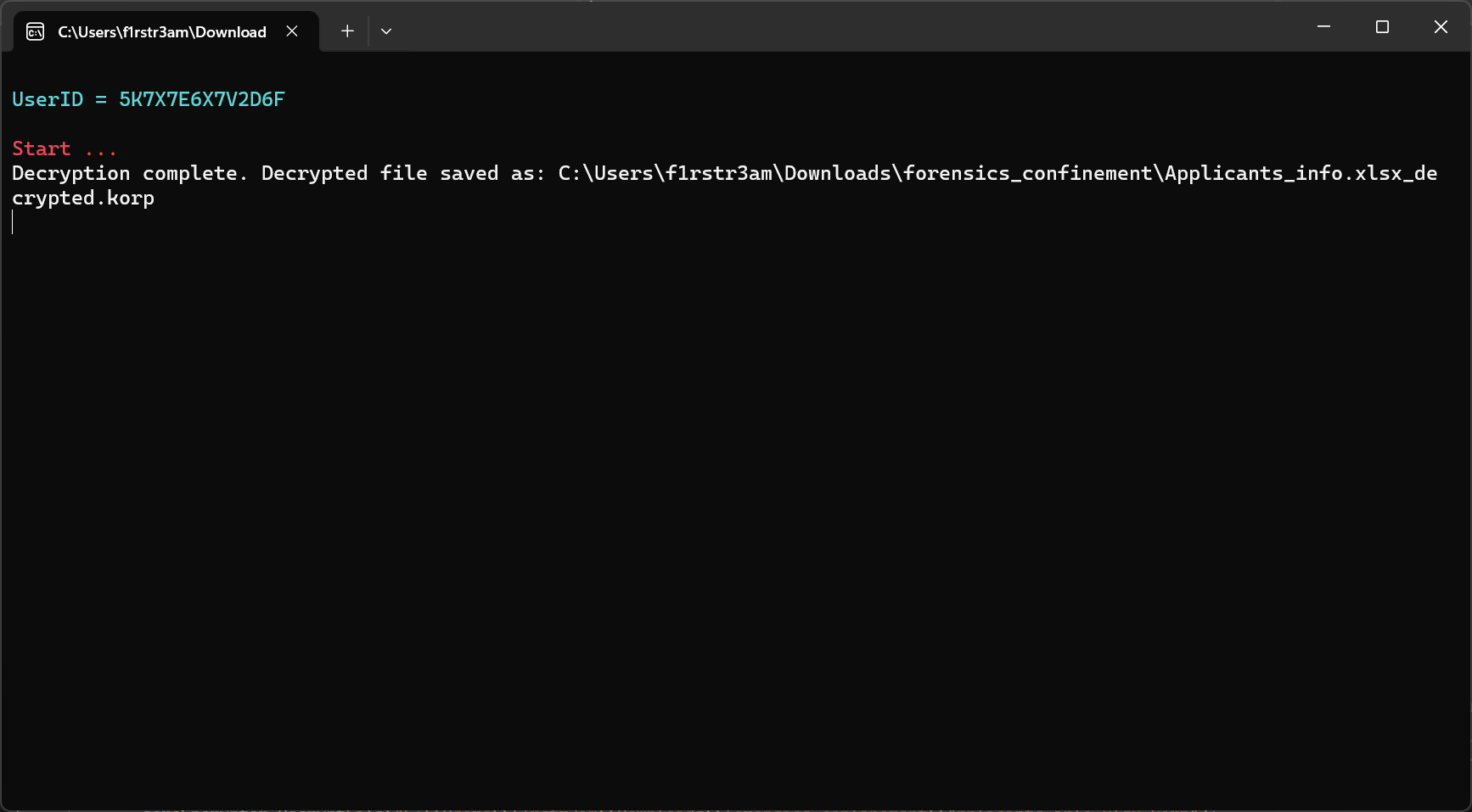Close the C:\Users\f1rstr3am\Download tab

tap(292, 31)
